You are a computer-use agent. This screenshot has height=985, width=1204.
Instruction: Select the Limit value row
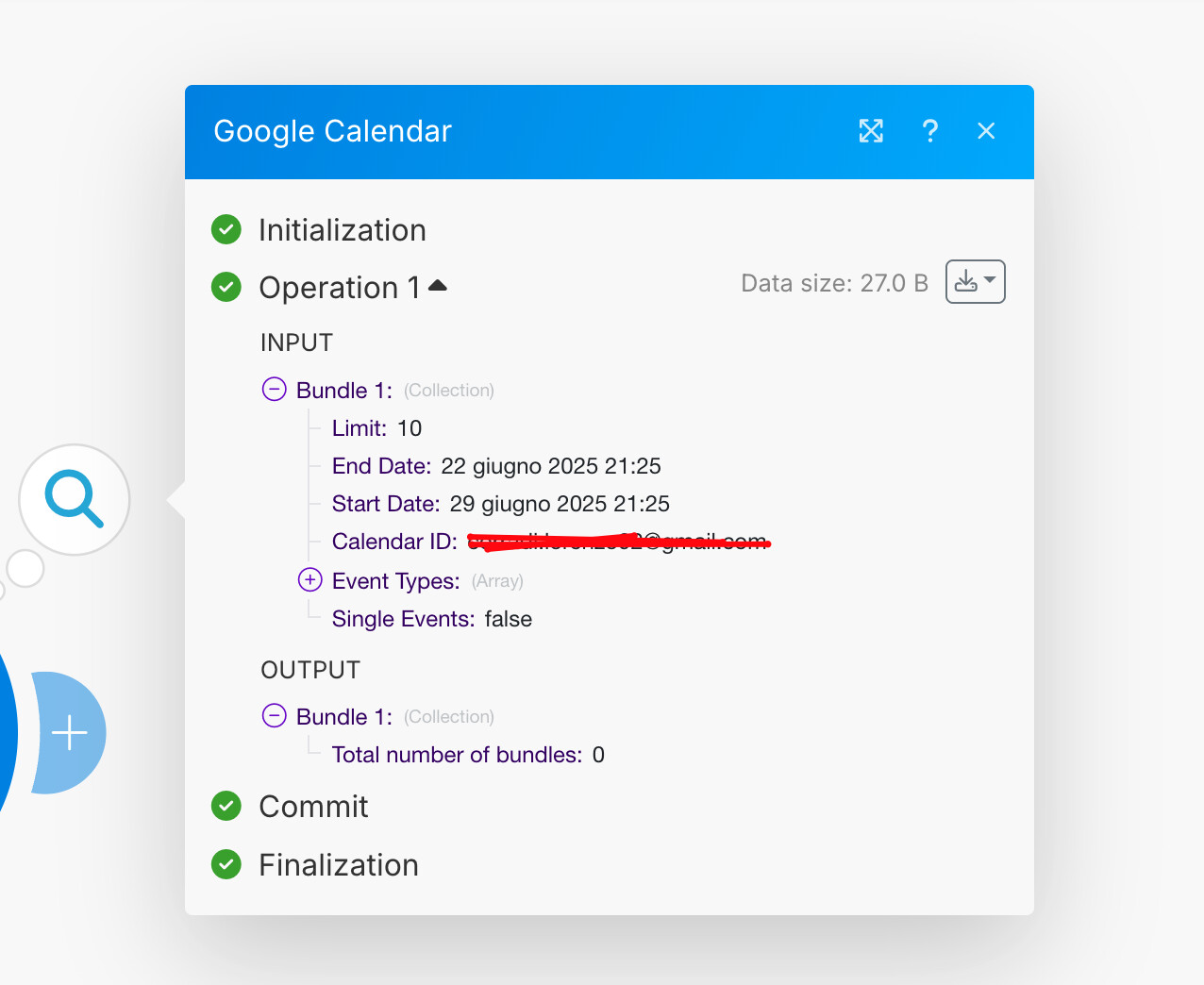click(x=376, y=428)
